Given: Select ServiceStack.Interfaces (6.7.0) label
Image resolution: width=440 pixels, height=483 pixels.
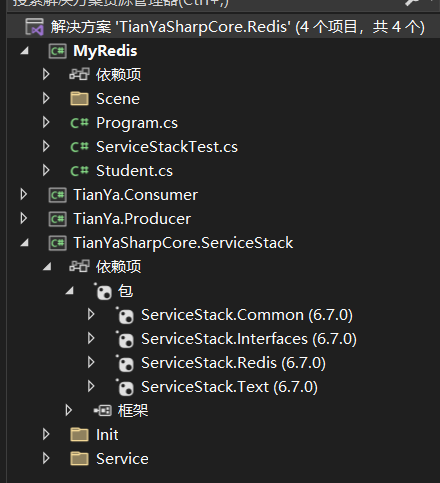Looking at the screenshot, I should click(249, 339).
